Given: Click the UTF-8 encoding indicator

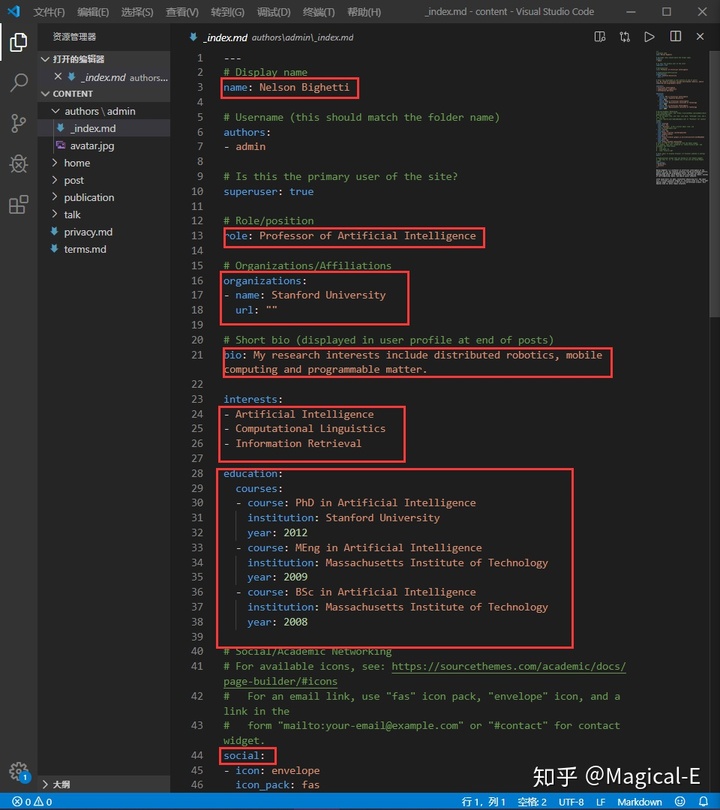Looking at the screenshot, I should coord(571,802).
